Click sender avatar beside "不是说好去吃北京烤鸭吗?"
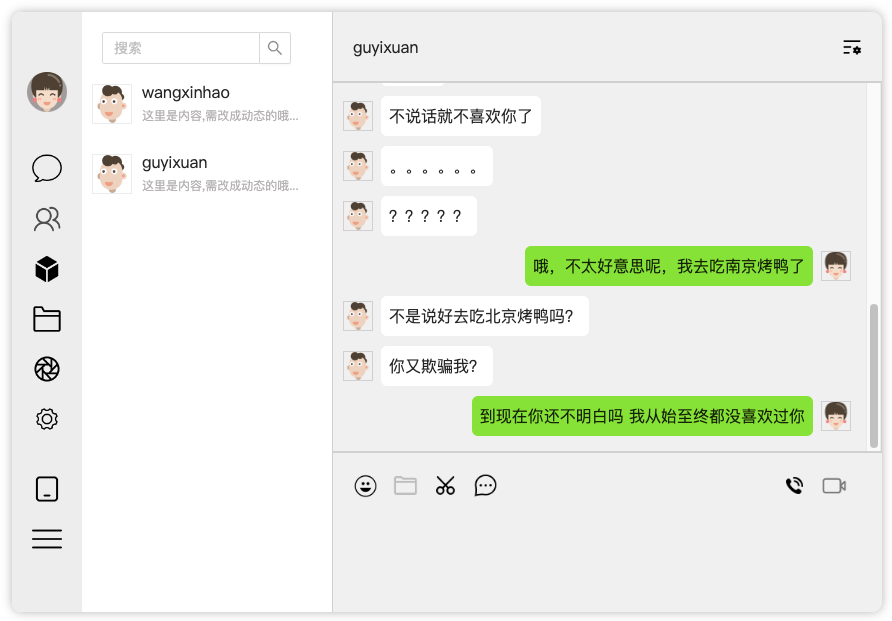This screenshot has height=621, width=892. pyautogui.click(x=358, y=316)
